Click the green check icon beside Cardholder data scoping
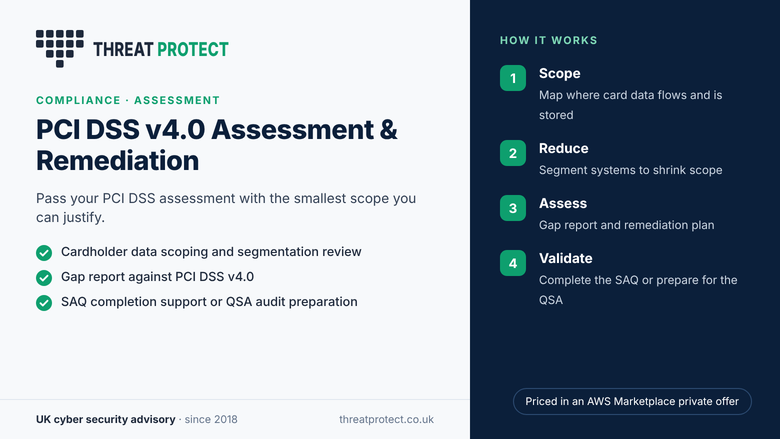 (x=44, y=253)
